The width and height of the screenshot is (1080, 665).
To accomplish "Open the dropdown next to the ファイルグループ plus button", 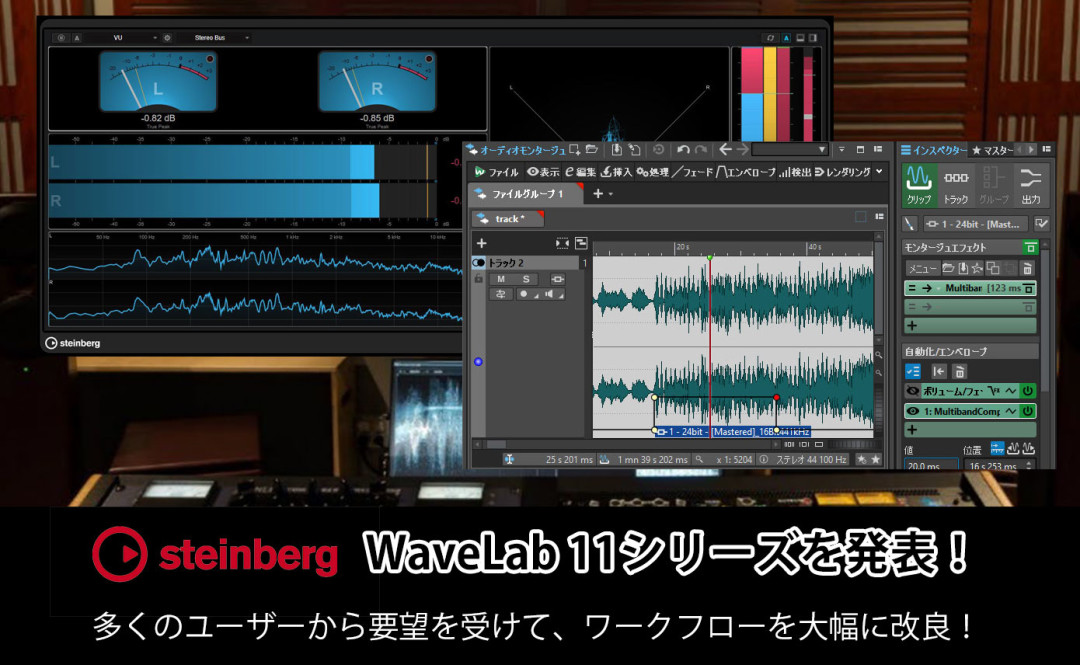I will click(x=610, y=193).
